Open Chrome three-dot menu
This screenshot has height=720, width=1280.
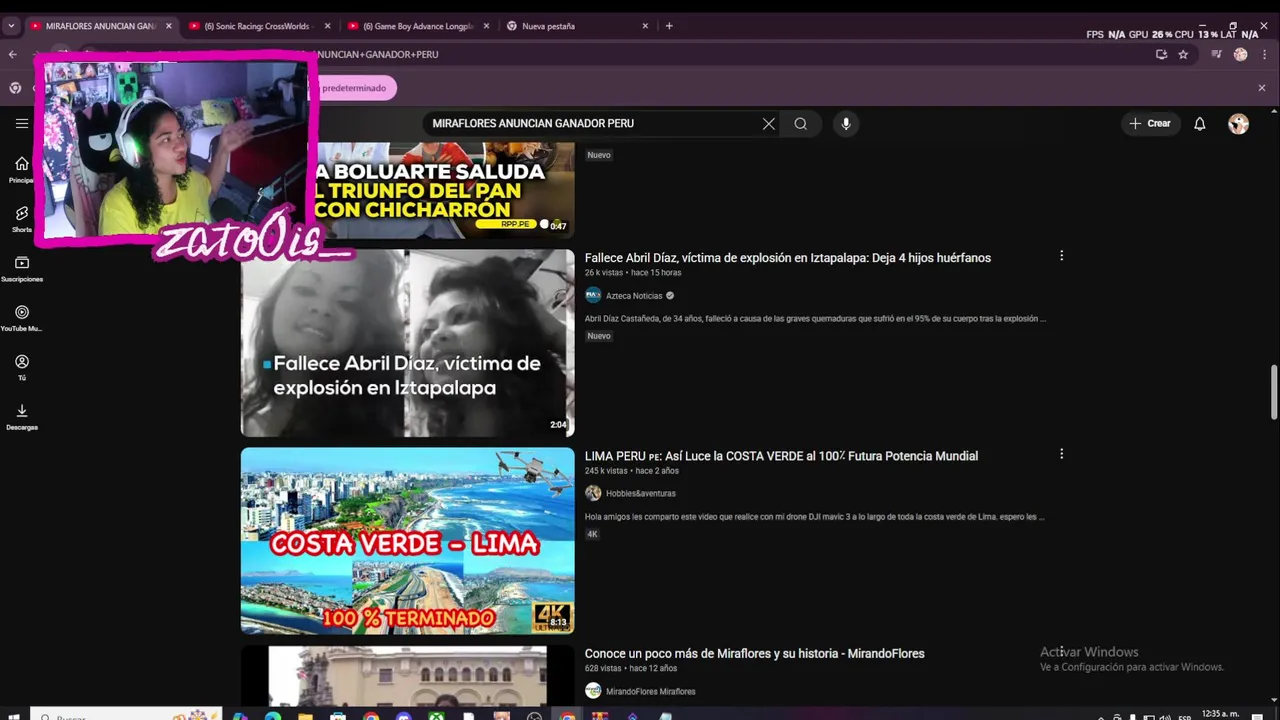tap(1264, 55)
